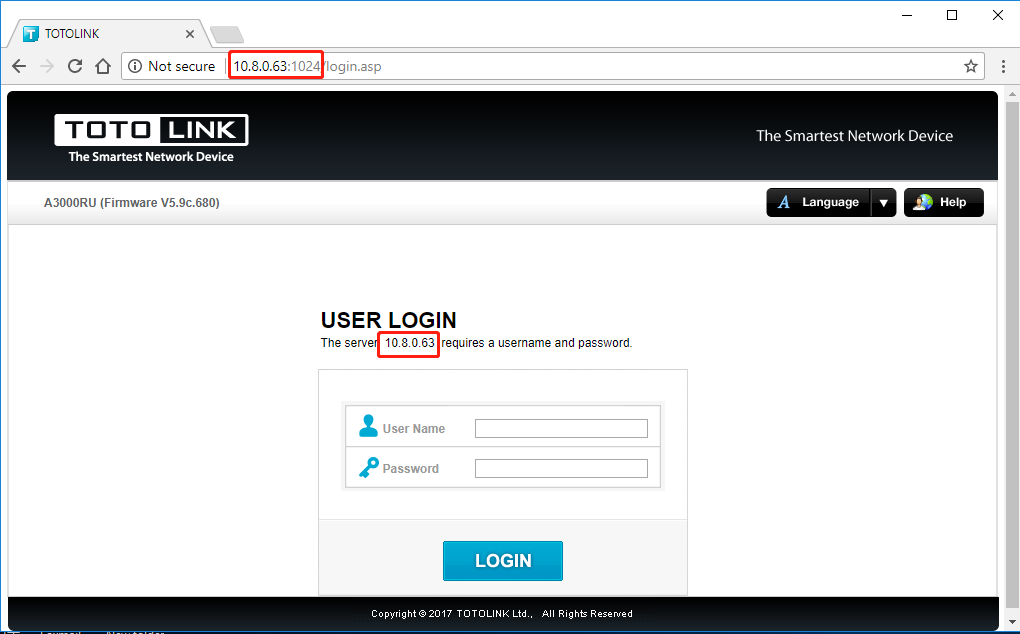Open the Help button
The height and width of the screenshot is (634, 1020).
(943, 202)
